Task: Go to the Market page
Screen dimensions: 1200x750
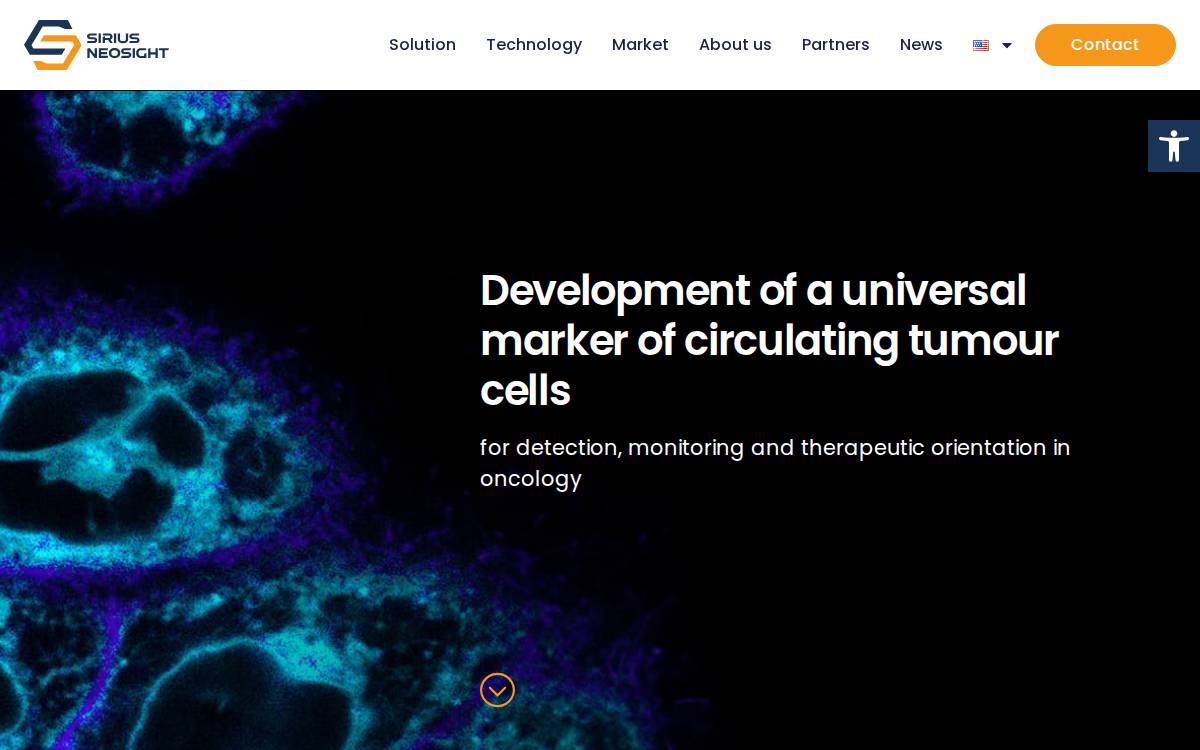Action: 640,45
